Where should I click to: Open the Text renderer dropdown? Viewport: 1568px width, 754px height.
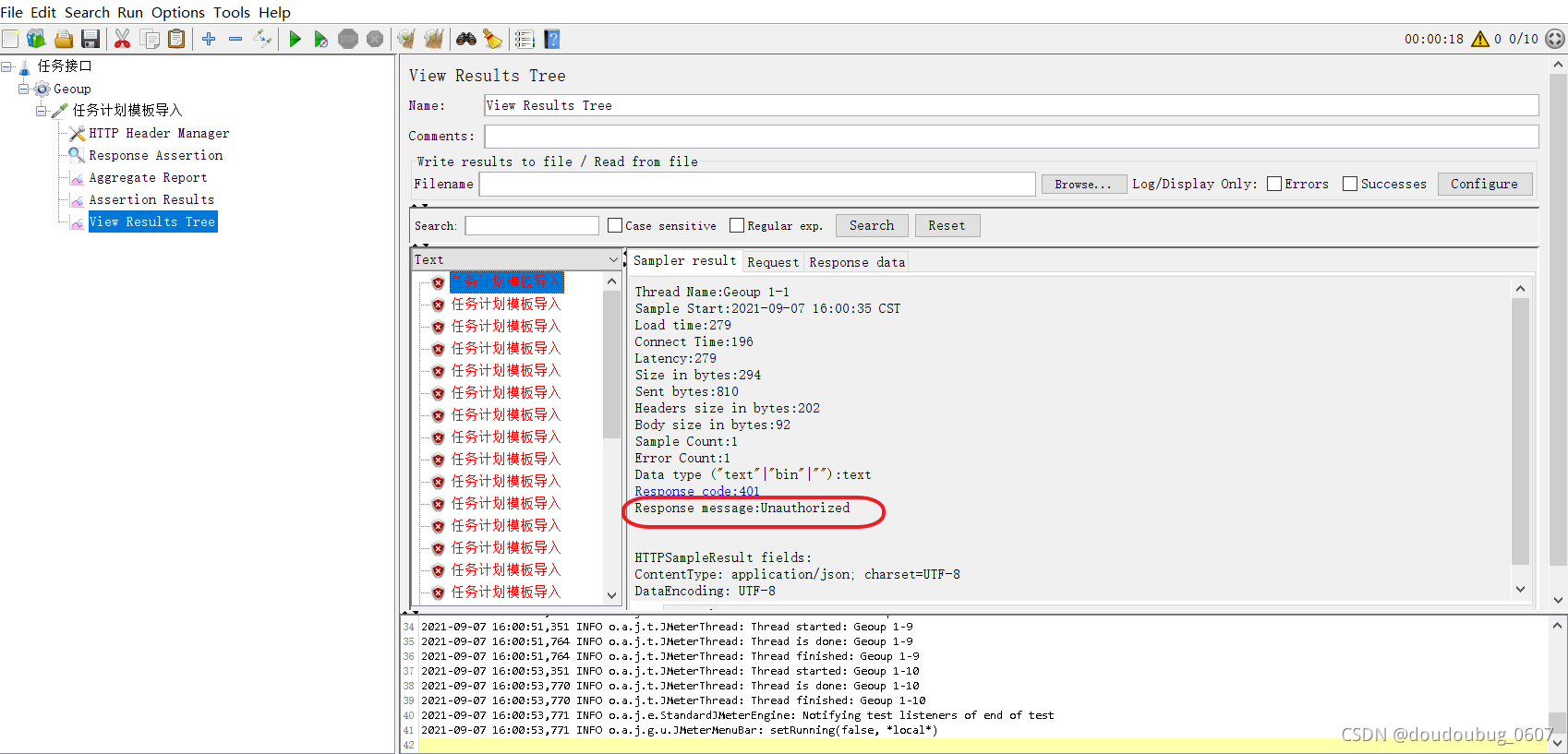[516, 259]
